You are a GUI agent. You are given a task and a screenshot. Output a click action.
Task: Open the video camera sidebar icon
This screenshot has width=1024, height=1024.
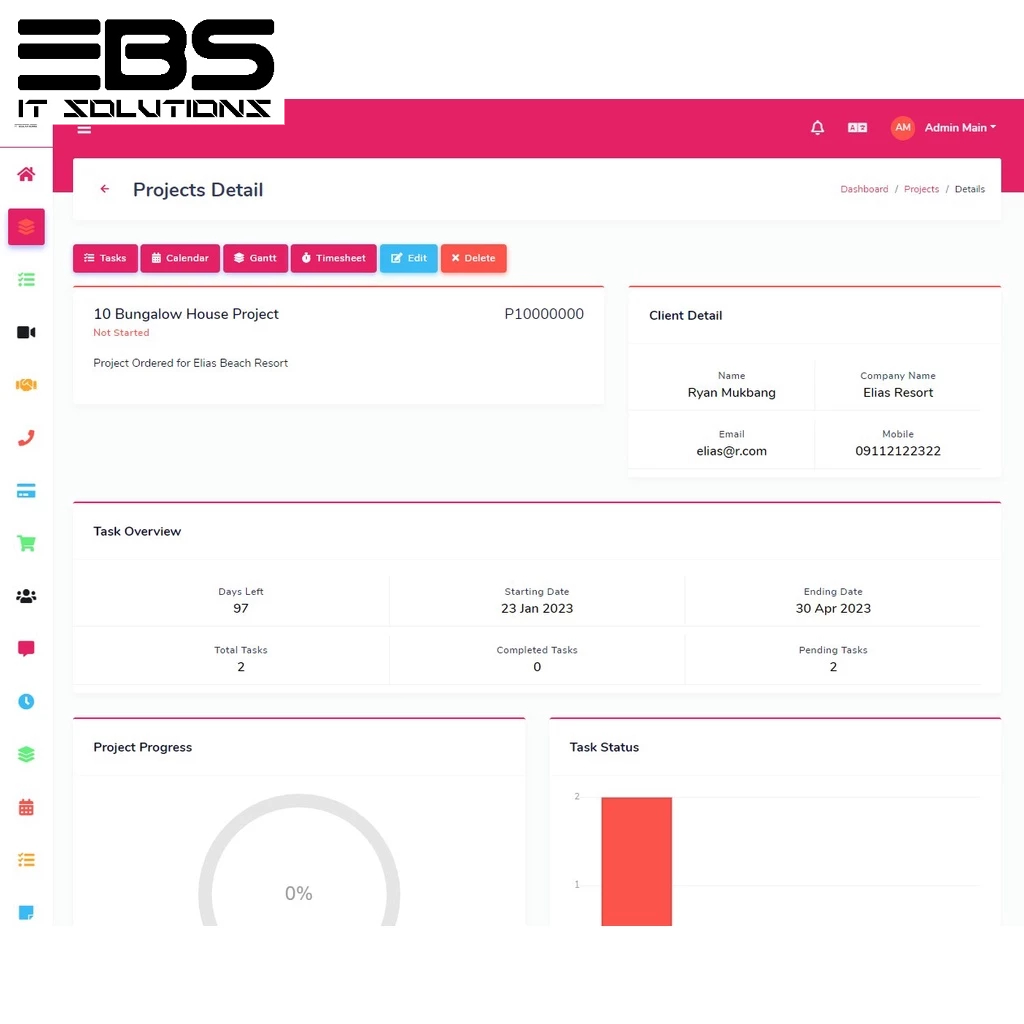[x=26, y=332]
